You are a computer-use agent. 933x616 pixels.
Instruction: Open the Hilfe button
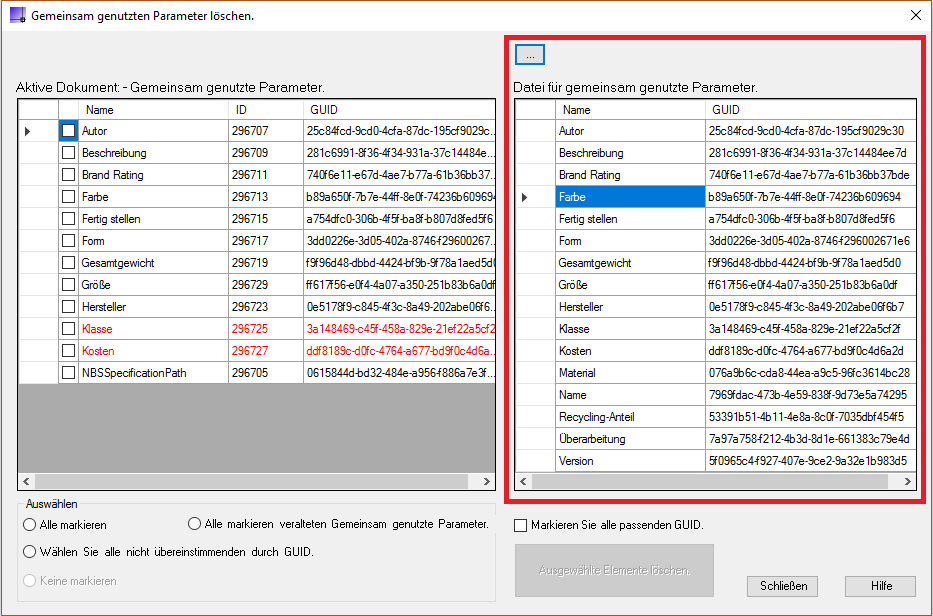tap(881, 586)
